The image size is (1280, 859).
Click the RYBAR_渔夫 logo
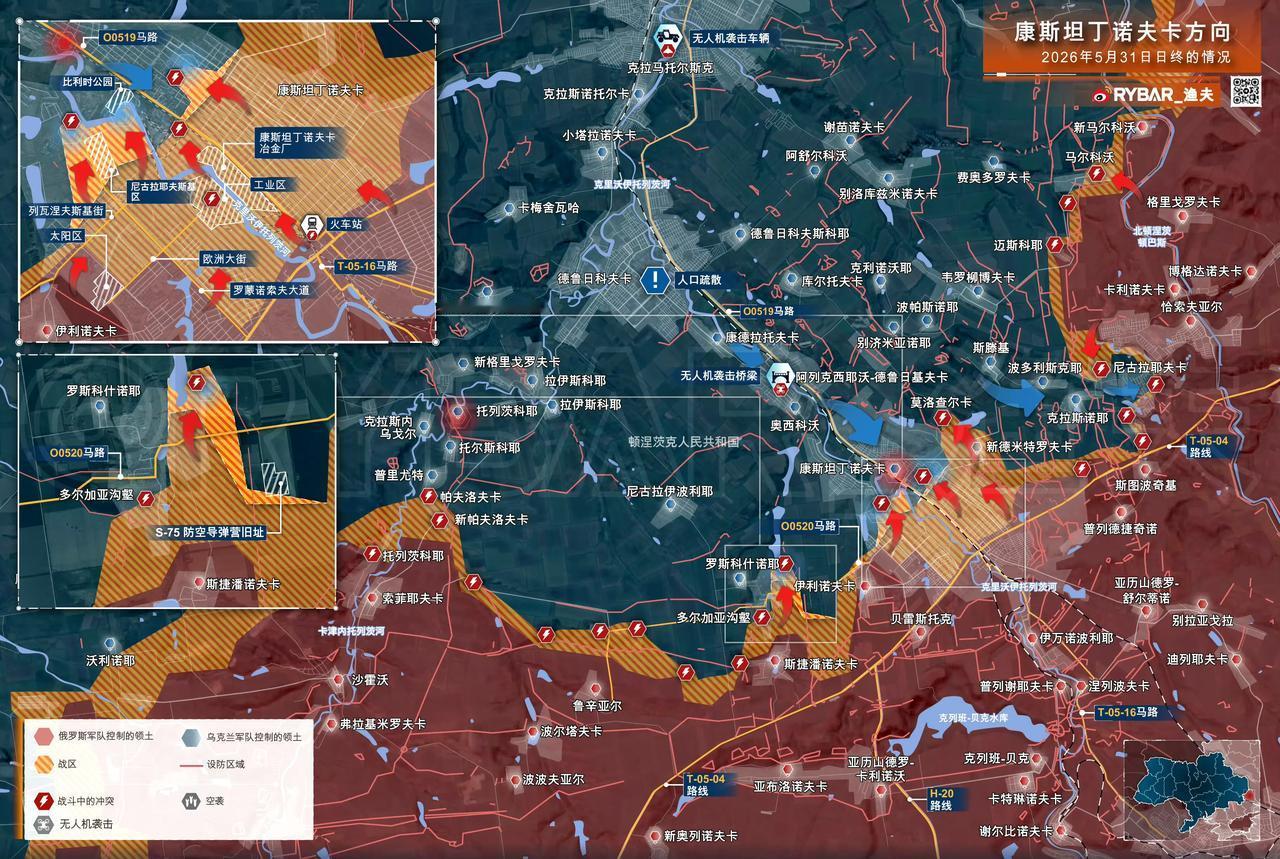1153,95
